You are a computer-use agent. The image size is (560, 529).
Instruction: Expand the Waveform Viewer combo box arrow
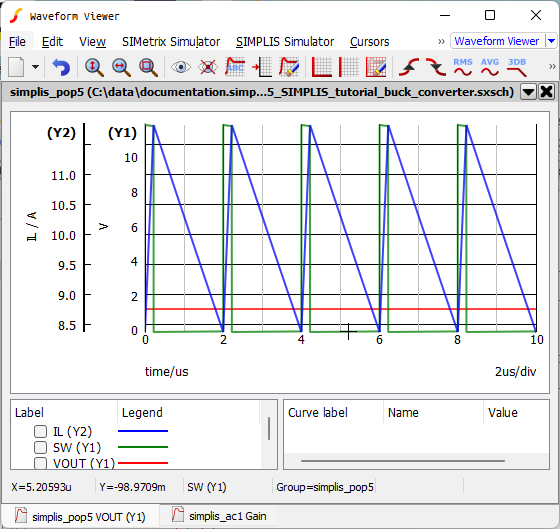pos(551,41)
